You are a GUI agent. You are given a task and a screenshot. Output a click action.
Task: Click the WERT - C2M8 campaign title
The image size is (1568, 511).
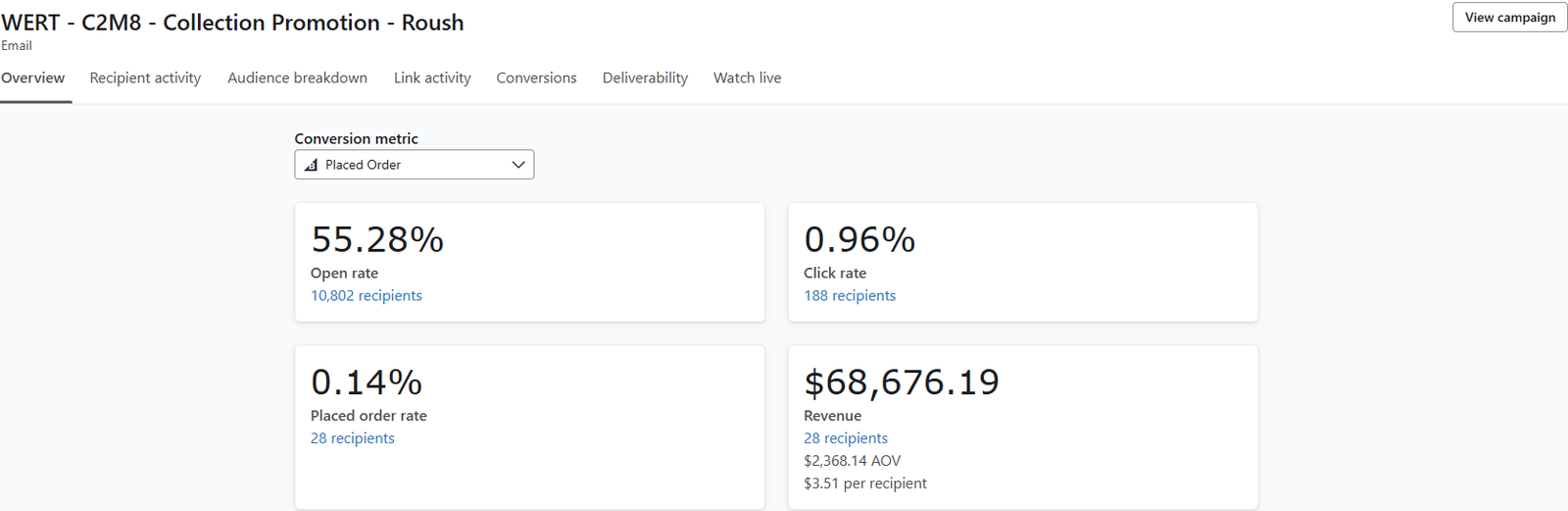point(232,23)
